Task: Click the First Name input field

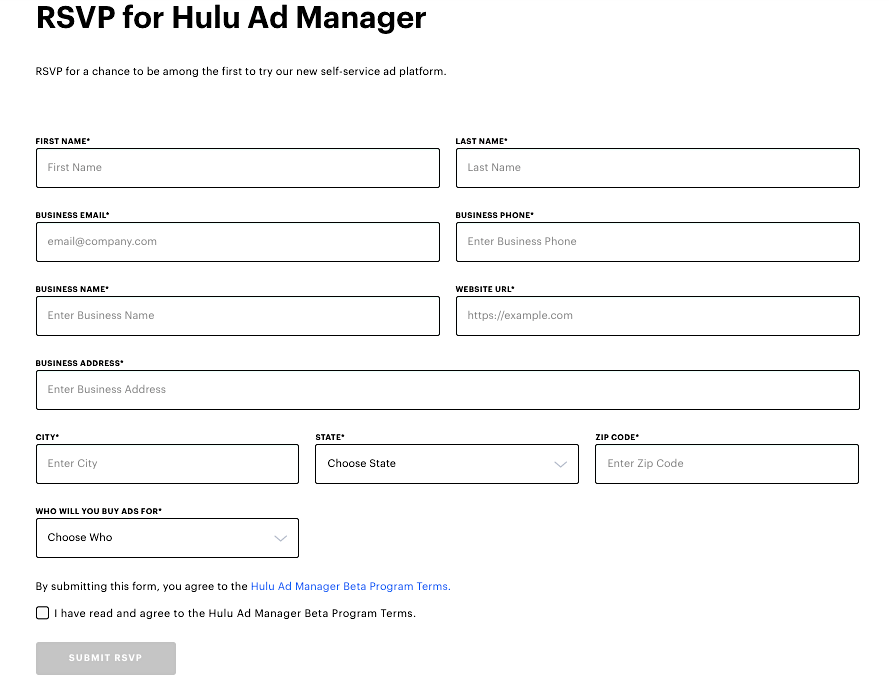Action: tap(238, 168)
